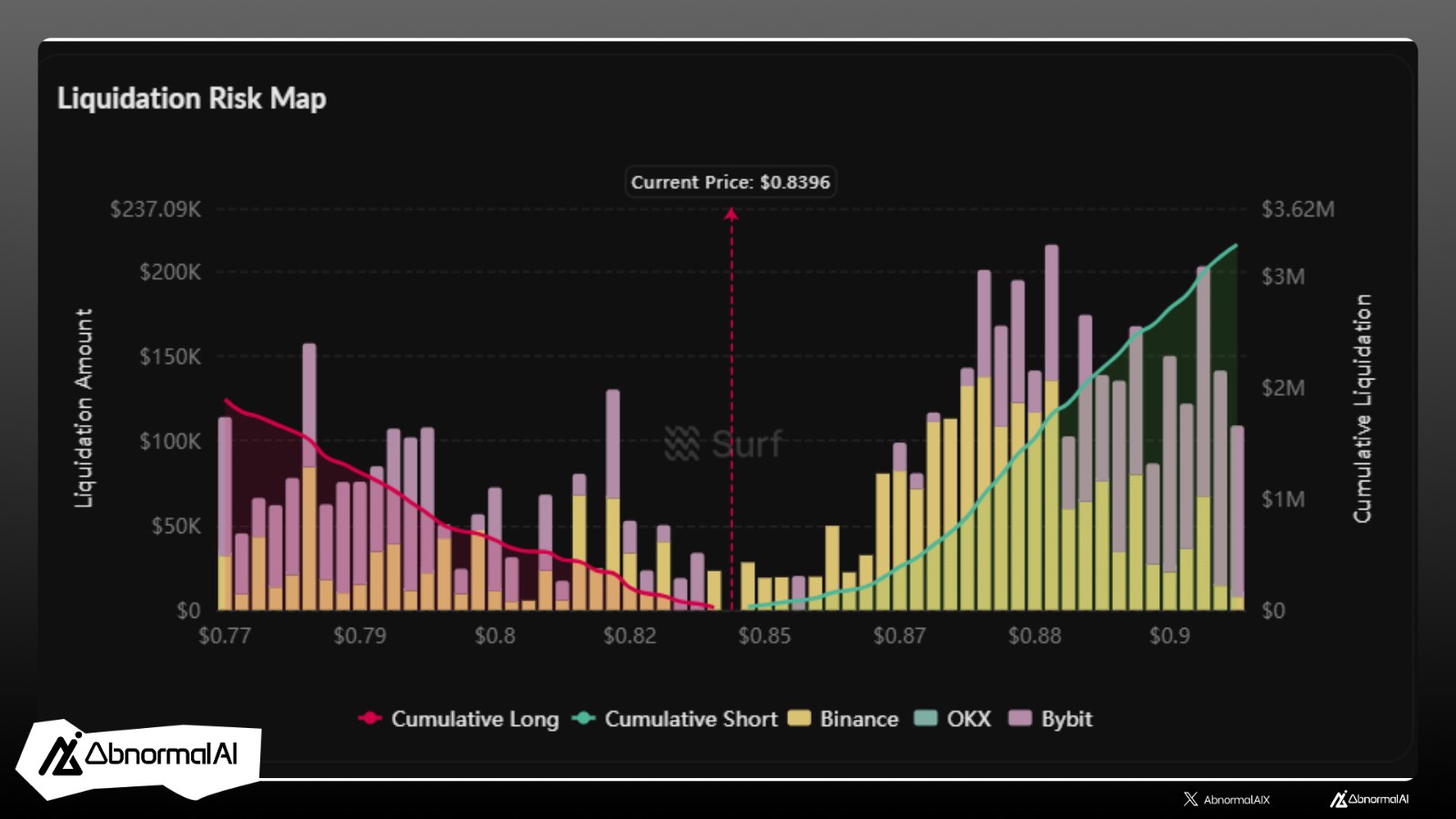Open the AbnormalAIX handle link

[1236, 799]
